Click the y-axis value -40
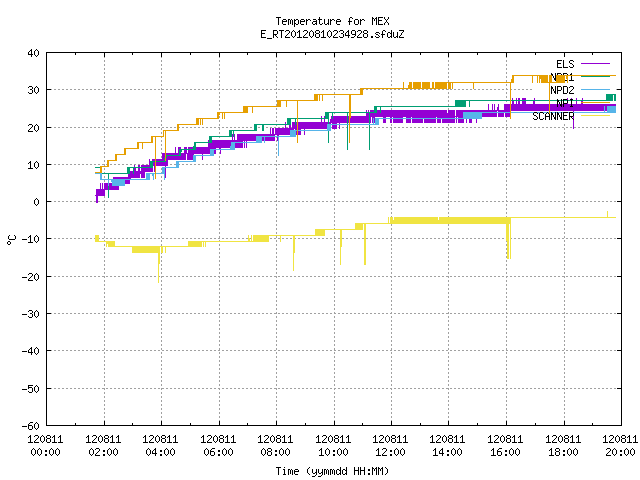 coord(31,351)
